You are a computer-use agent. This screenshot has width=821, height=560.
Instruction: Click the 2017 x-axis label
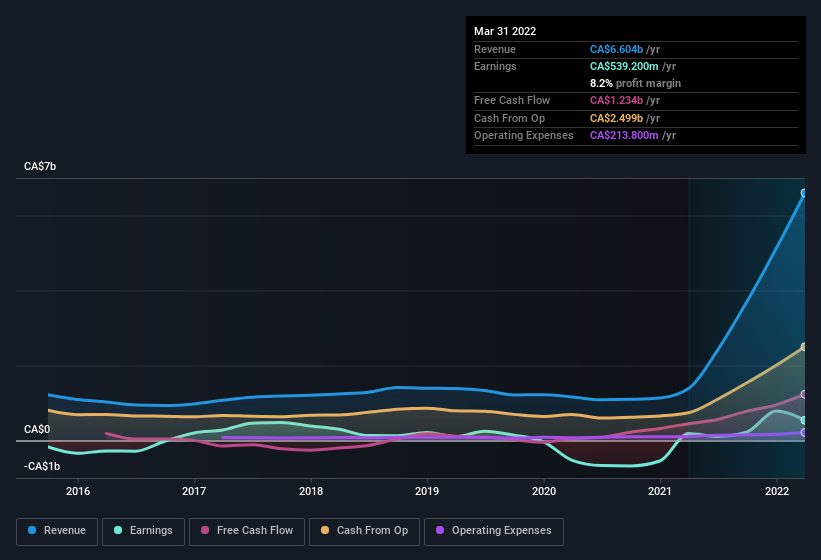click(194, 491)
